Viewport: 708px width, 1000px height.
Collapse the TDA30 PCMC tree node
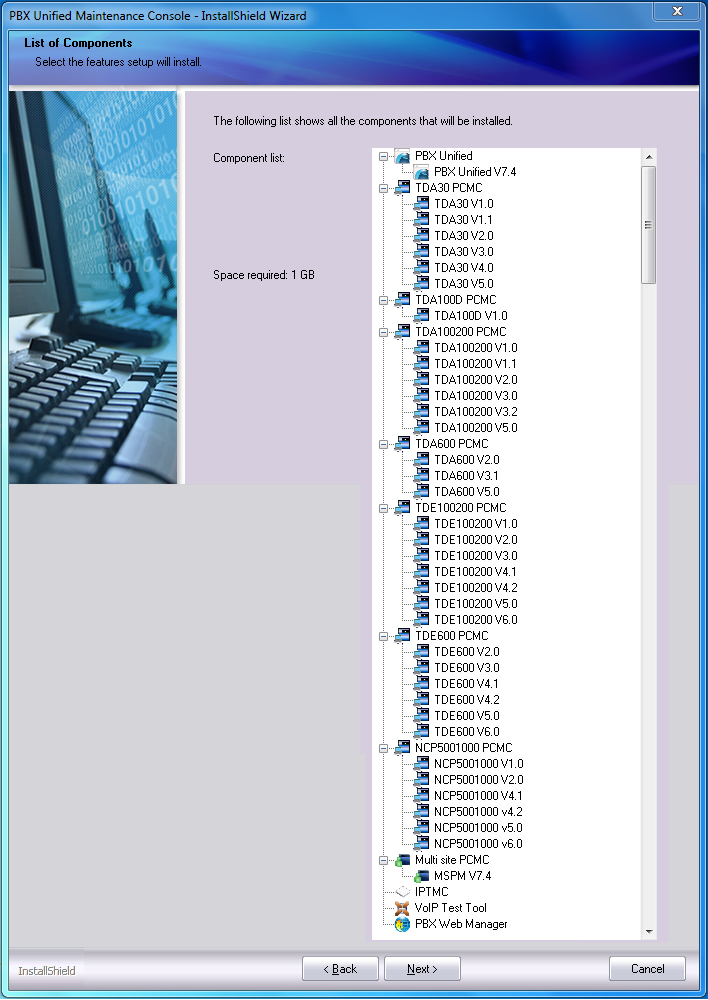click(x=383, y=188)
